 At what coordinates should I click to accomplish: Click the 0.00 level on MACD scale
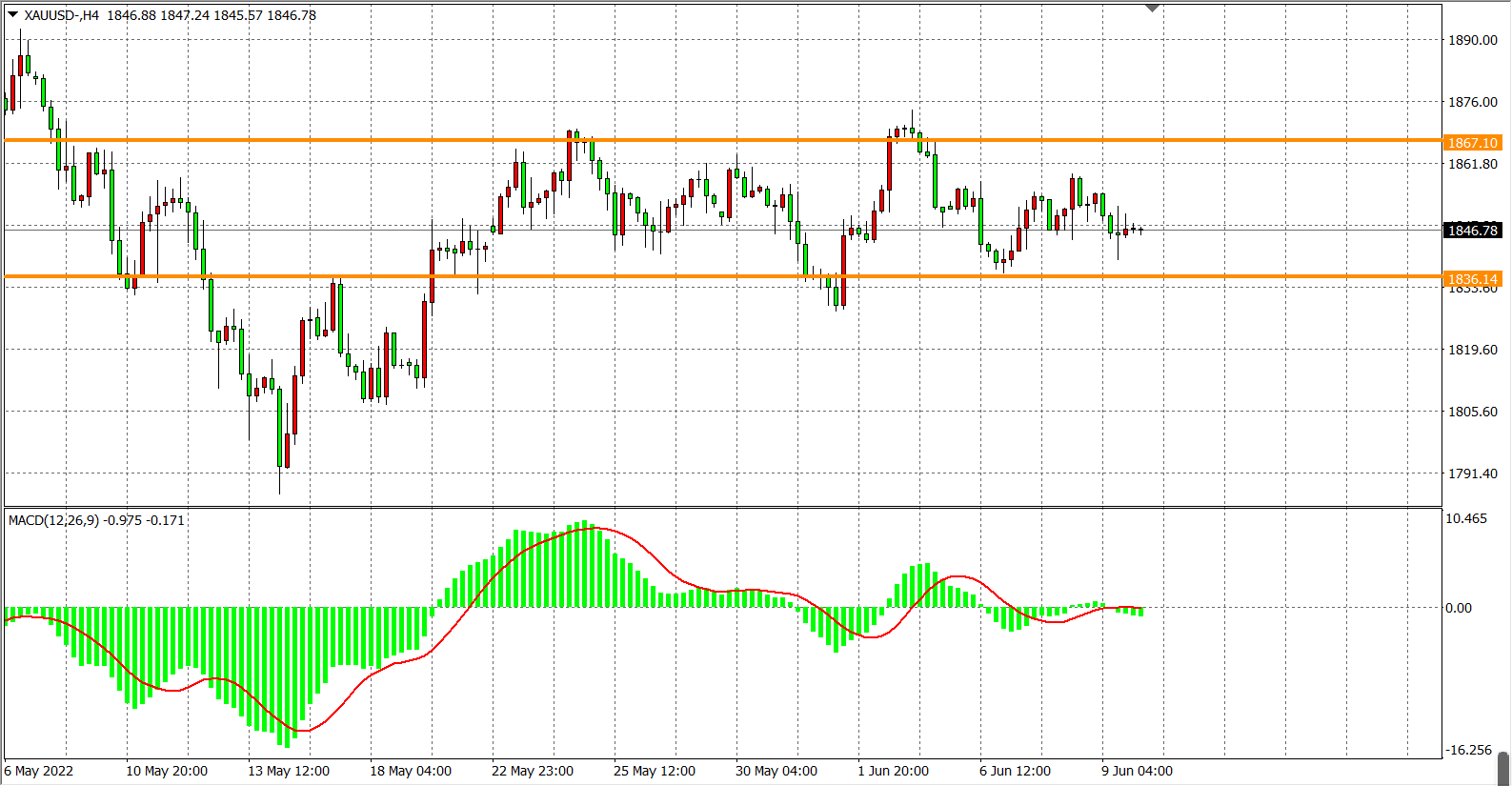click(x=1459, y=608)
